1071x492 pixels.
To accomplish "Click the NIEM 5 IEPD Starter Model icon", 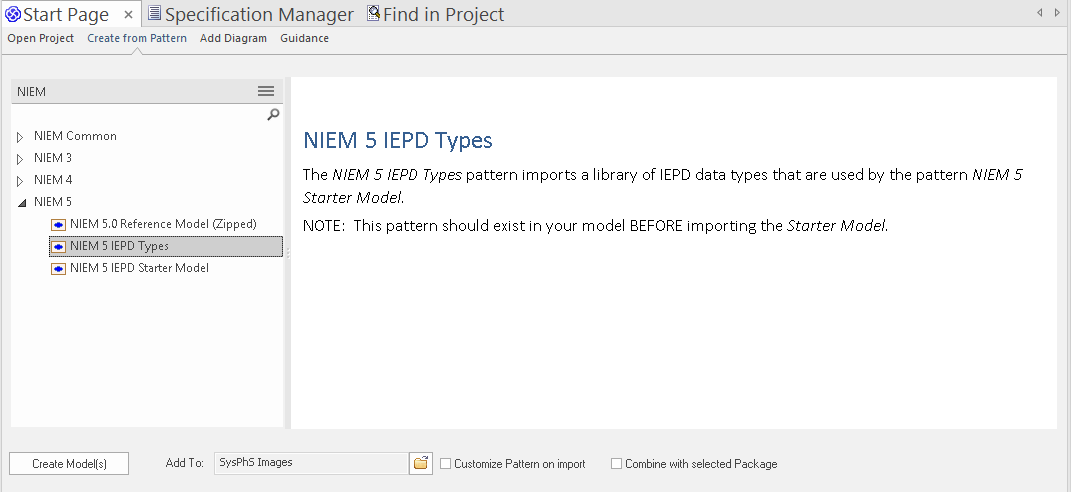I will (x=58, y=269).
